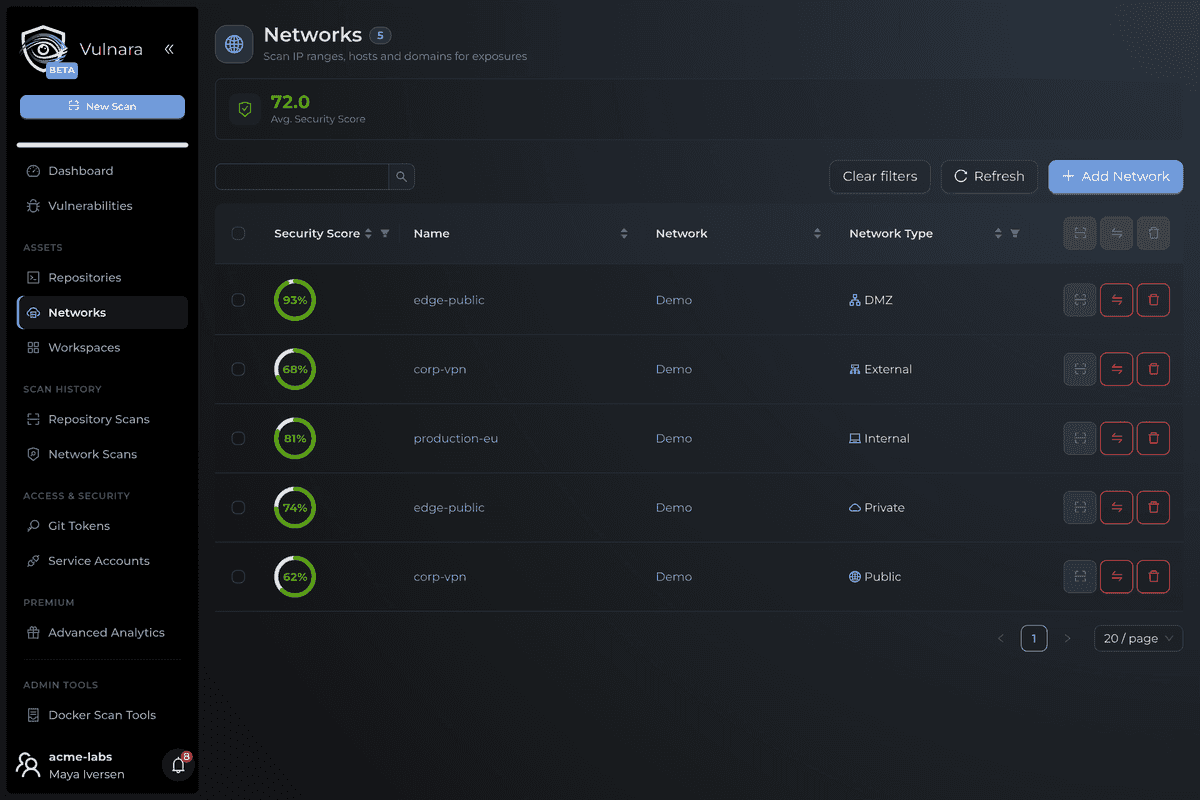Click the swap-arrows icon on the Public row
The image size is (1200, 800).
(1116, 576)
